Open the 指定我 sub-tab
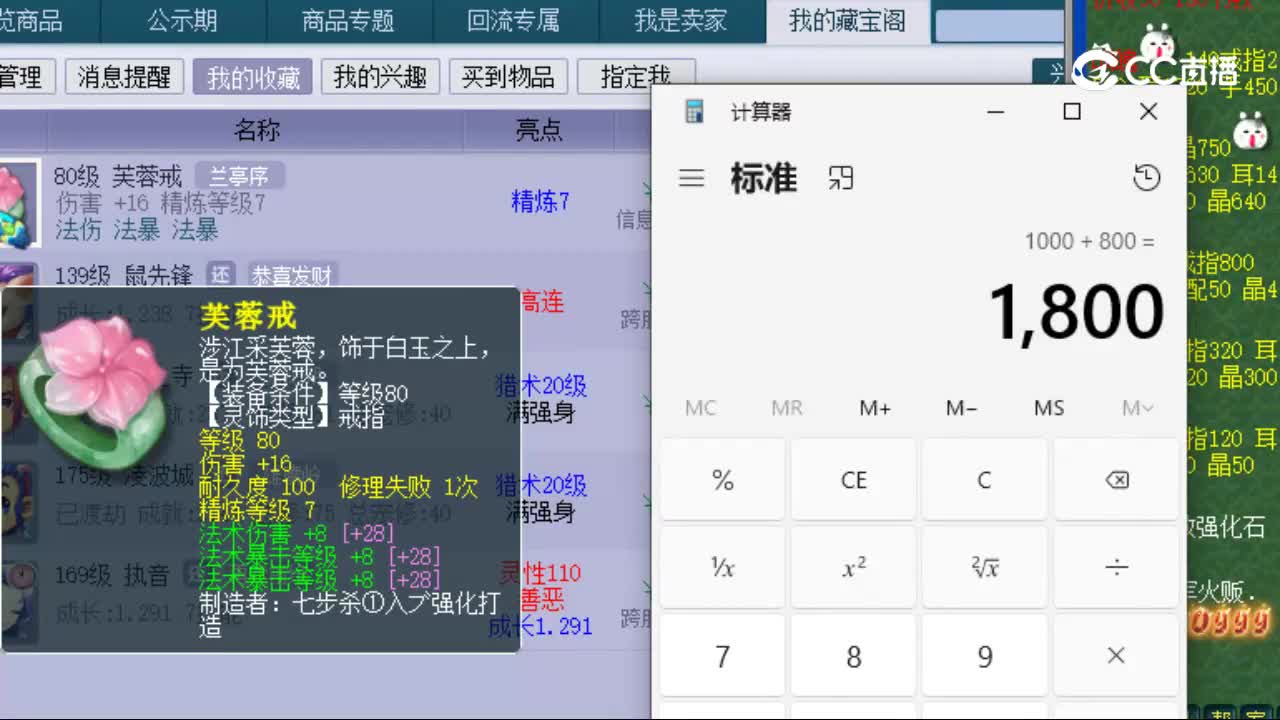 pyautogui.click(x=636, y=77)
